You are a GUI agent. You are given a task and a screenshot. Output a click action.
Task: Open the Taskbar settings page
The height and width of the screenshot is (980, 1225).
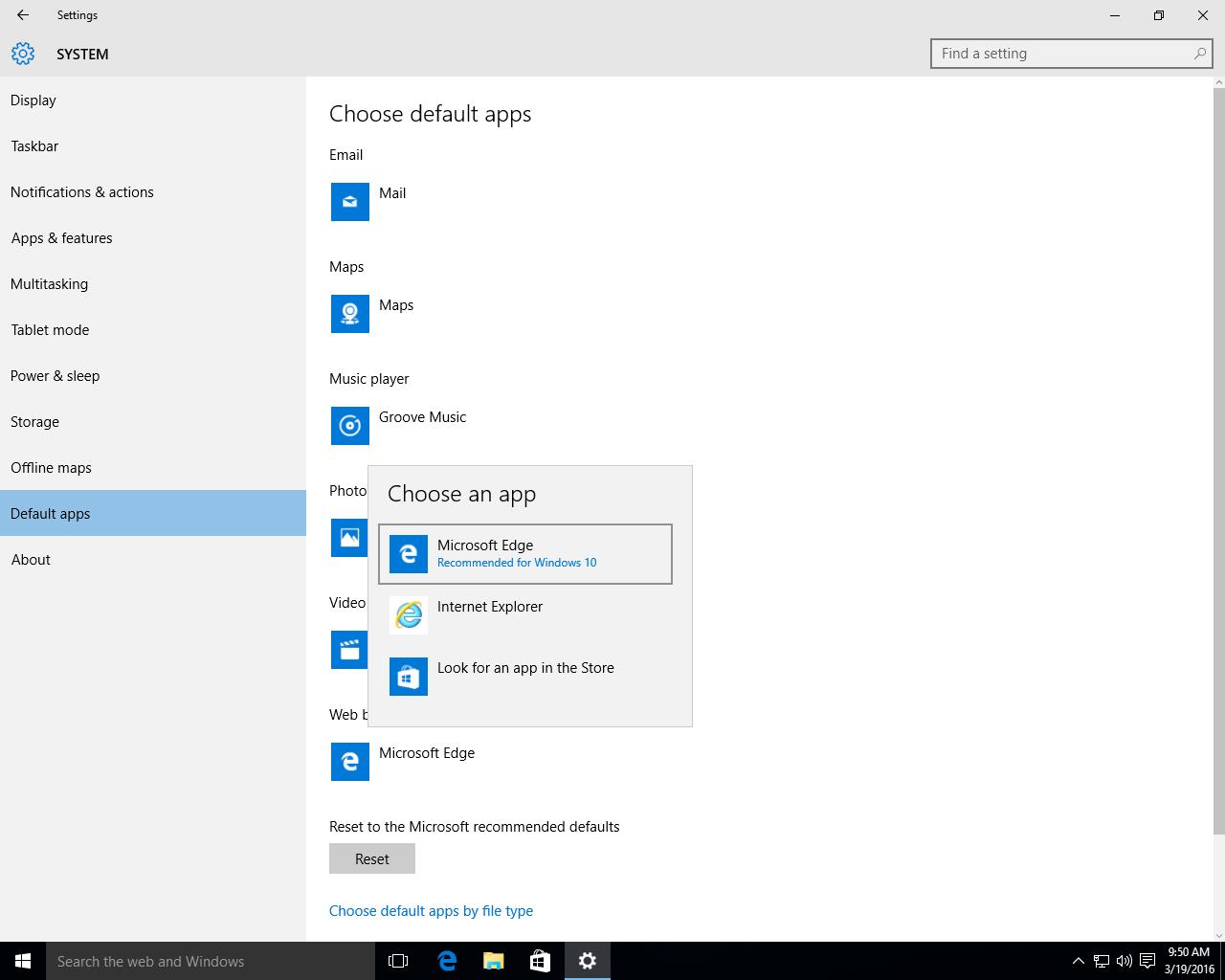(153, 146)
